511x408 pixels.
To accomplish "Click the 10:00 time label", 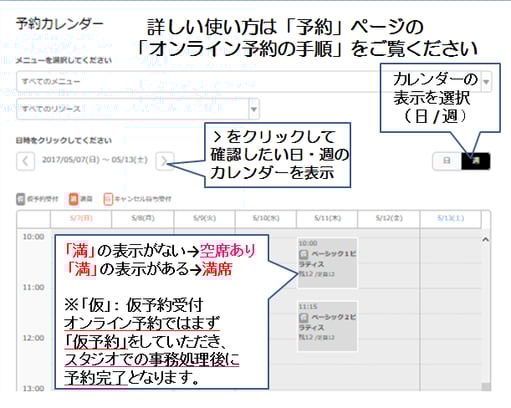I will click(x=33, y=237).
